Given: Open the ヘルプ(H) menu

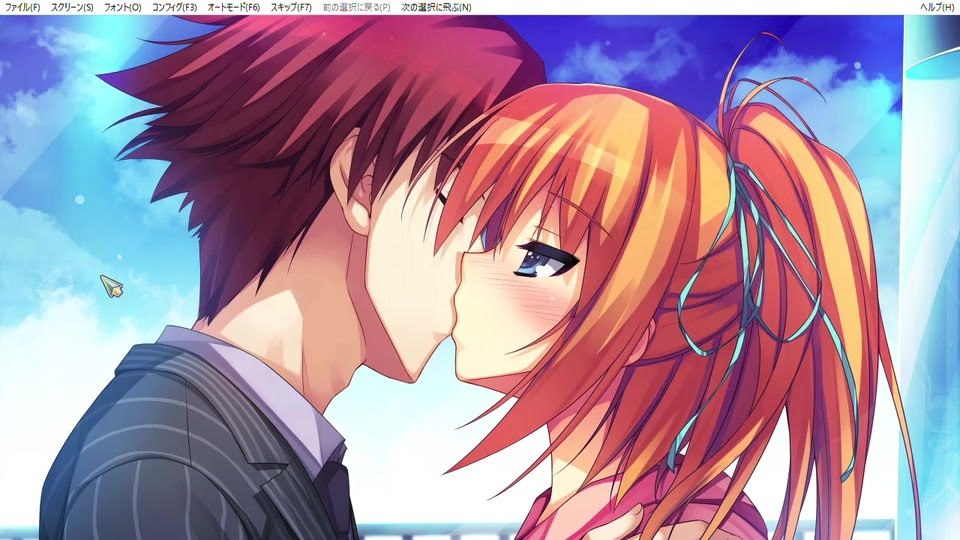Looking at the screenshot, I should pyautogui.click(x=937, y=7).
